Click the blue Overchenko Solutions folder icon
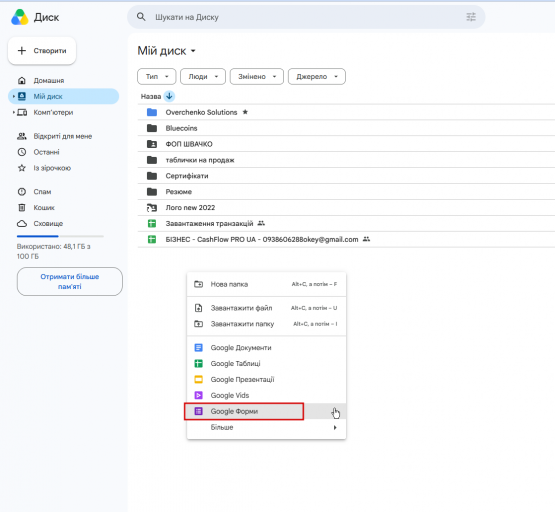The width and height of the screenshot is (555, 512). click(152, 112)
